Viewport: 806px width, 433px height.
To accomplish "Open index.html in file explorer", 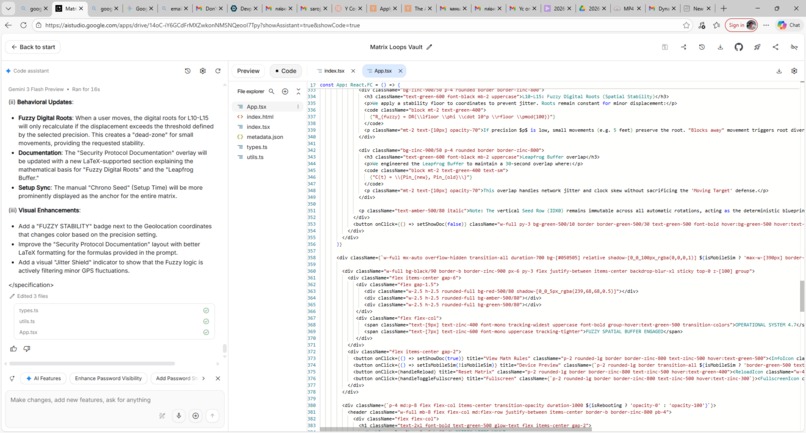I will click(x=260, y=117).
